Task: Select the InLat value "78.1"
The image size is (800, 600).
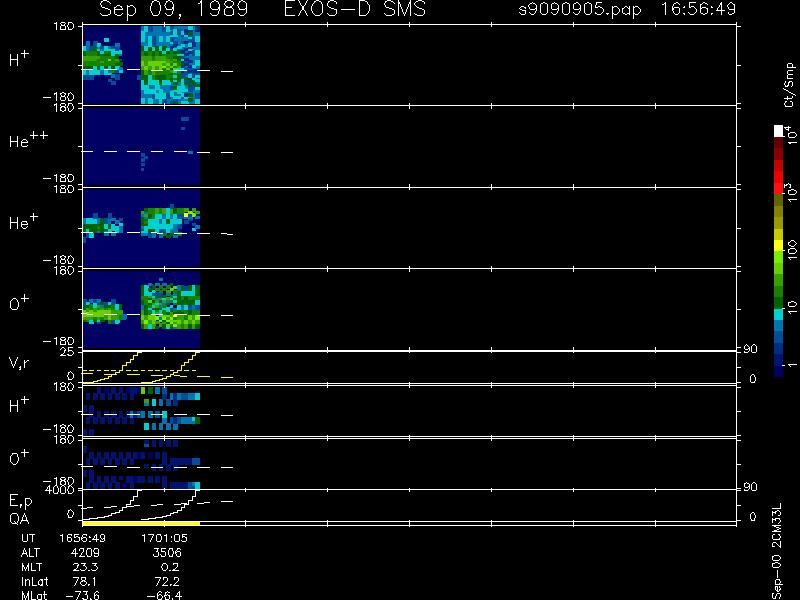Action: pyautogui.click(x=85, y=582)
